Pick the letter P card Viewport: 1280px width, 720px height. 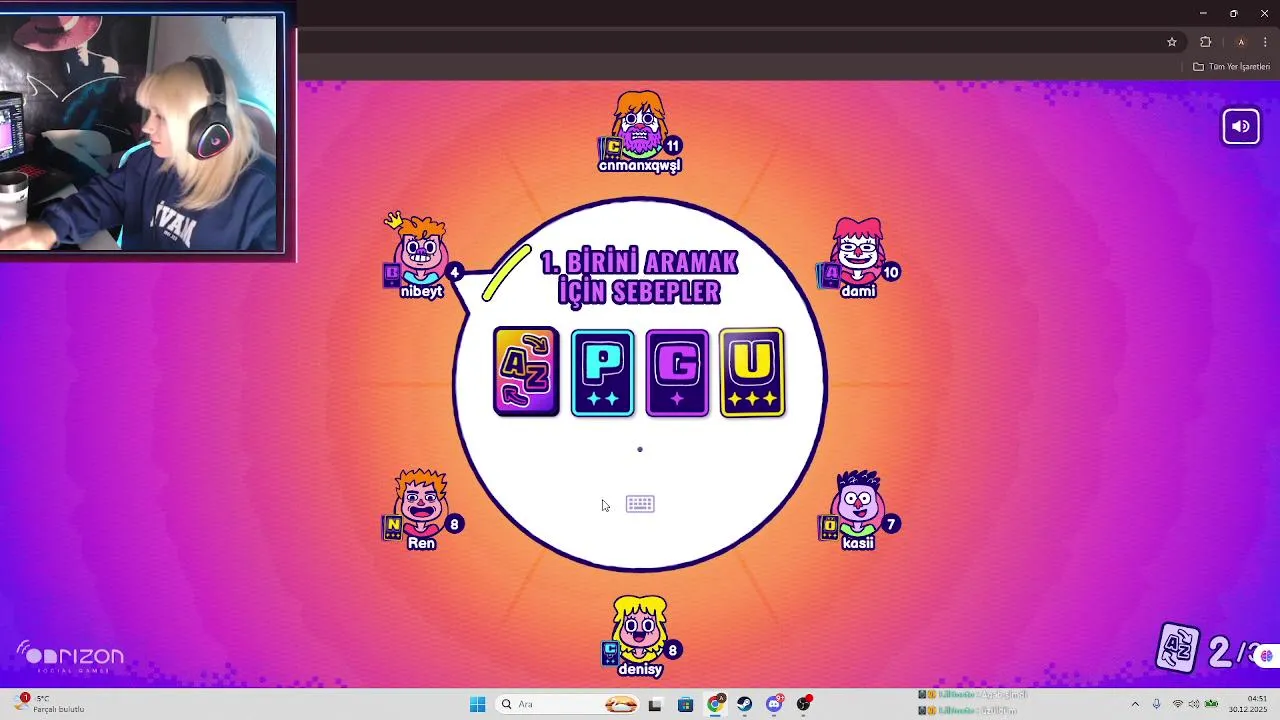[602, 372]
